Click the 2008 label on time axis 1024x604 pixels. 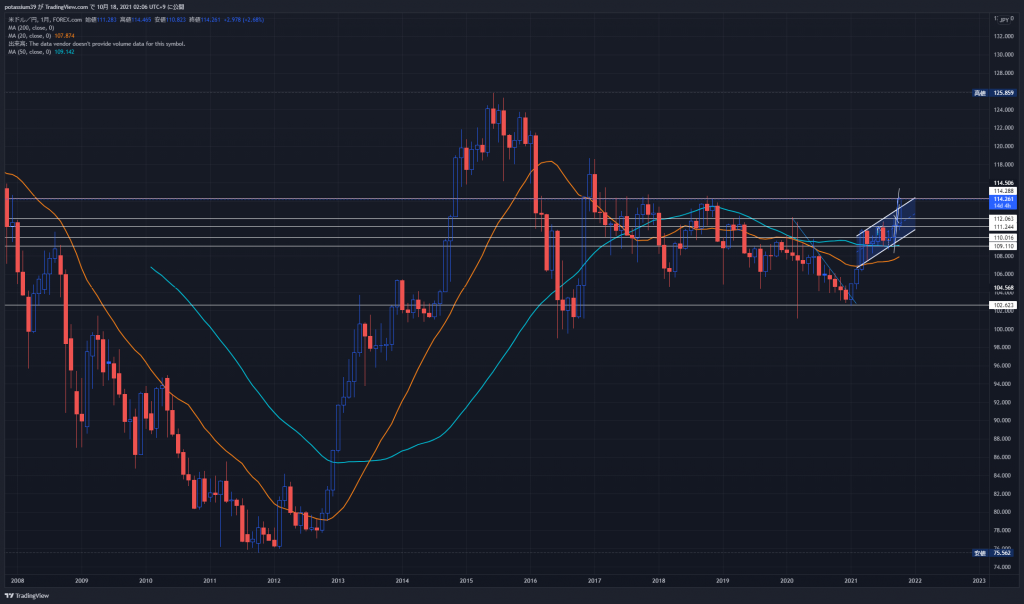(x=17, y=579)
